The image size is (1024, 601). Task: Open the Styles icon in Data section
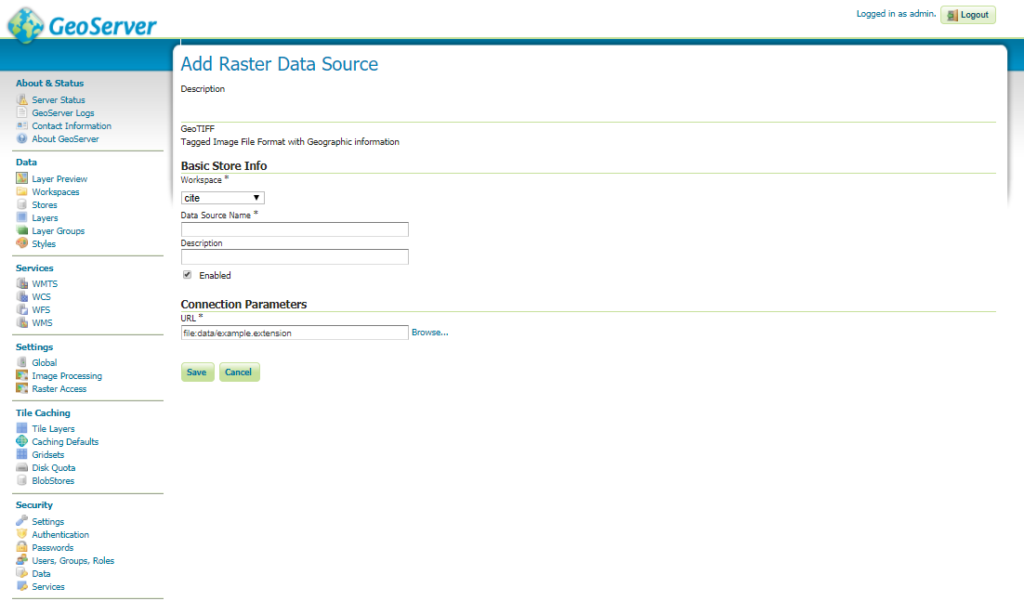coord(21,244)
